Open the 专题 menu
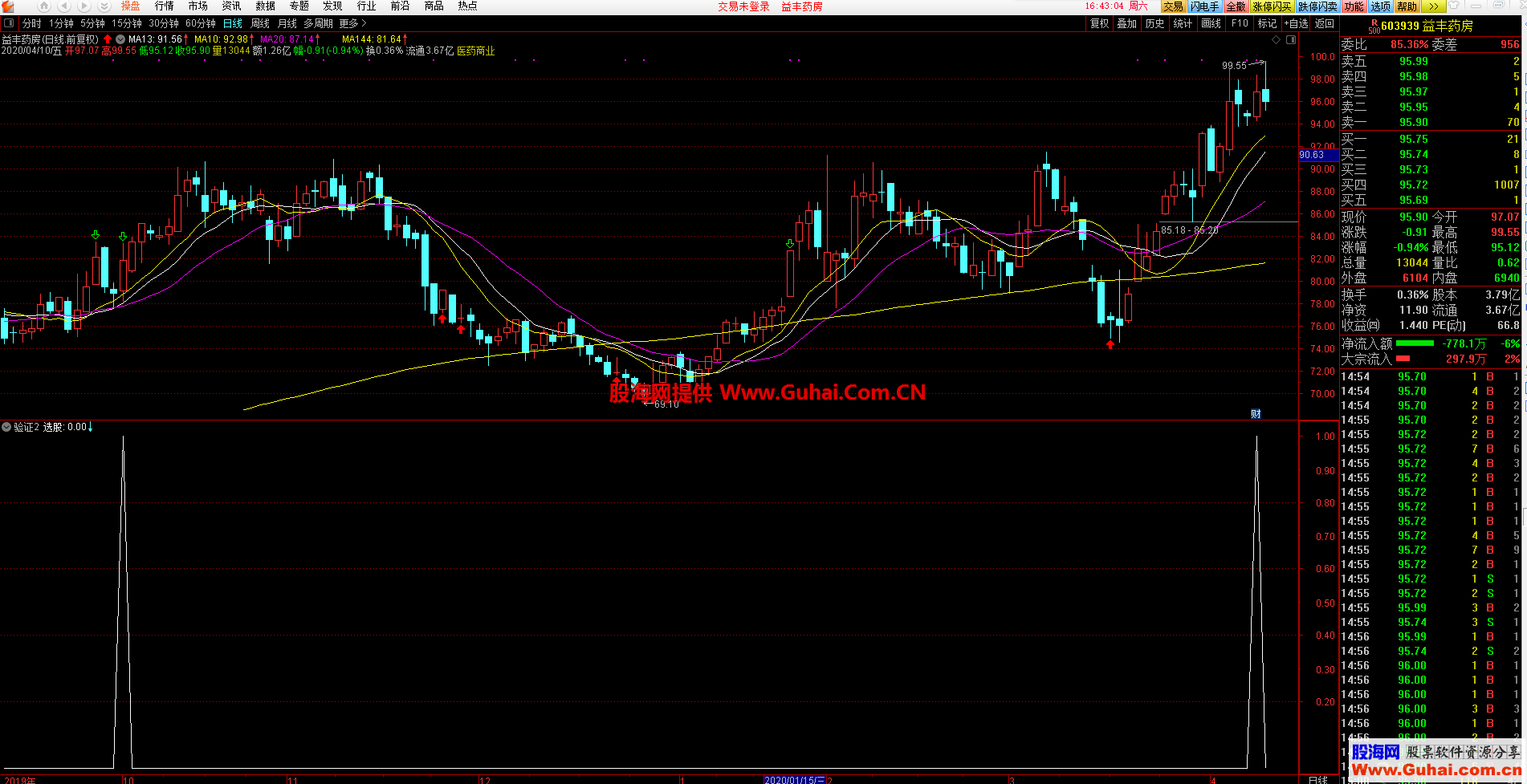The width and height of the screenshot is (1527, 784). [x=299, y=6]
